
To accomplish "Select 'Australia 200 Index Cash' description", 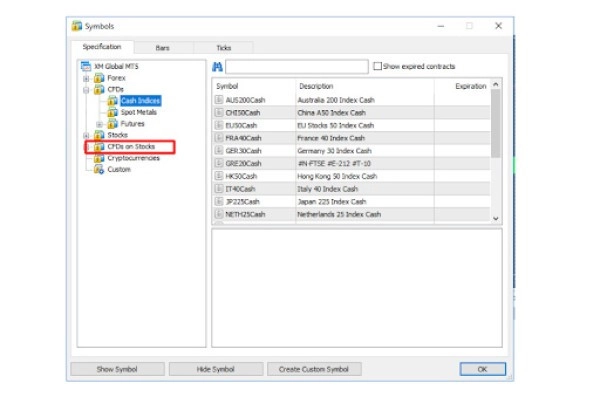I will [336, 100].
